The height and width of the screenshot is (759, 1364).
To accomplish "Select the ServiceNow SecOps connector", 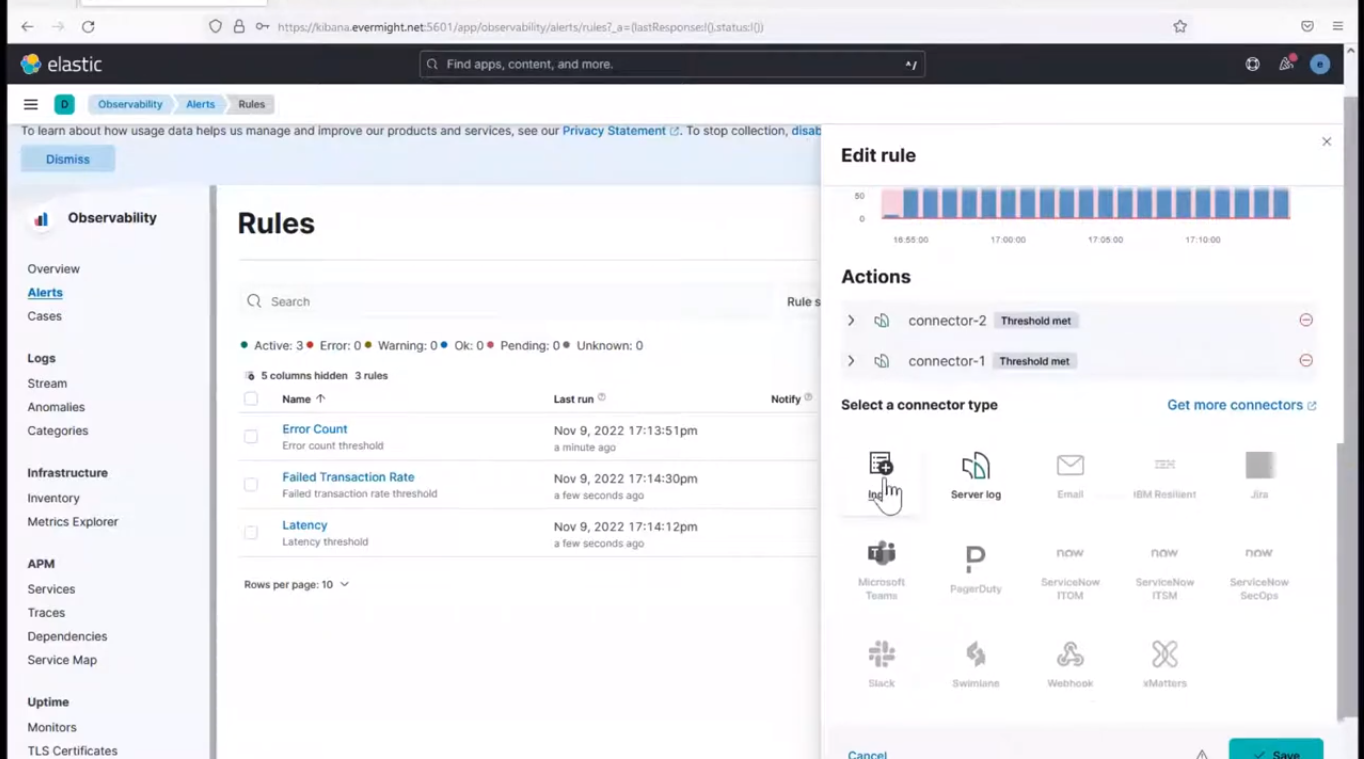I will [1259, 570].
